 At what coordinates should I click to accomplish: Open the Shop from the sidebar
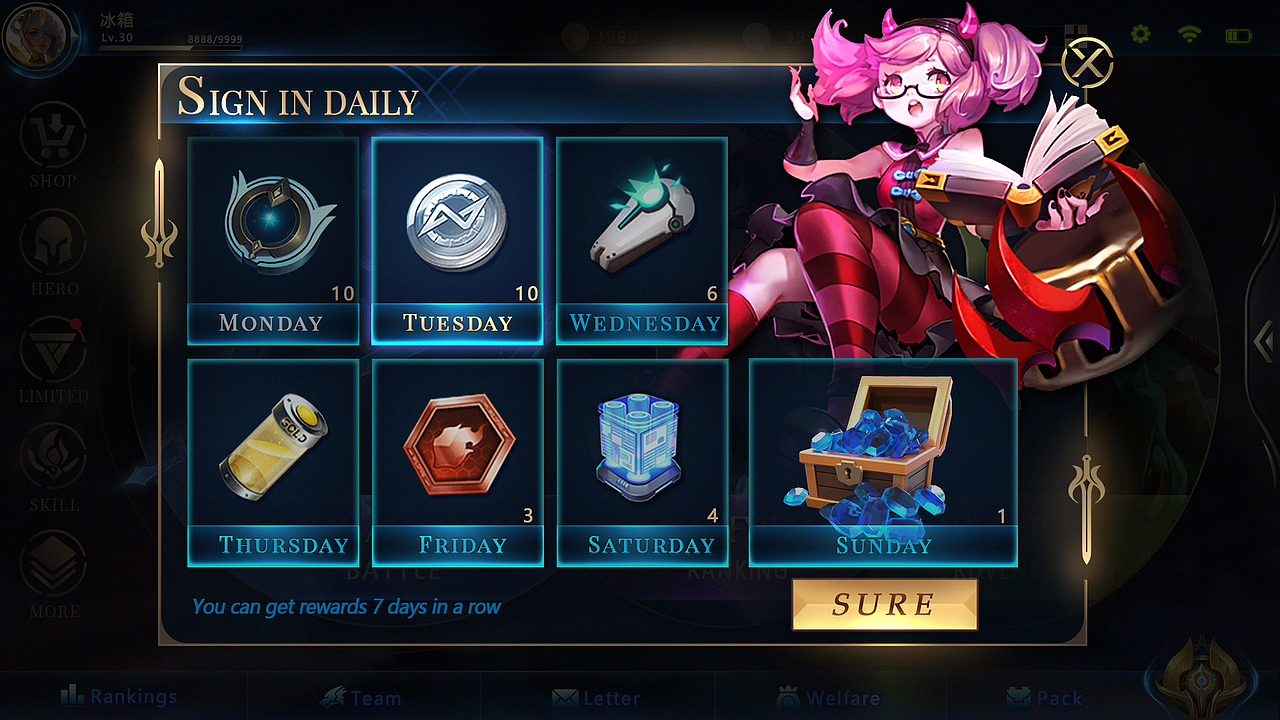coord(53,145)
